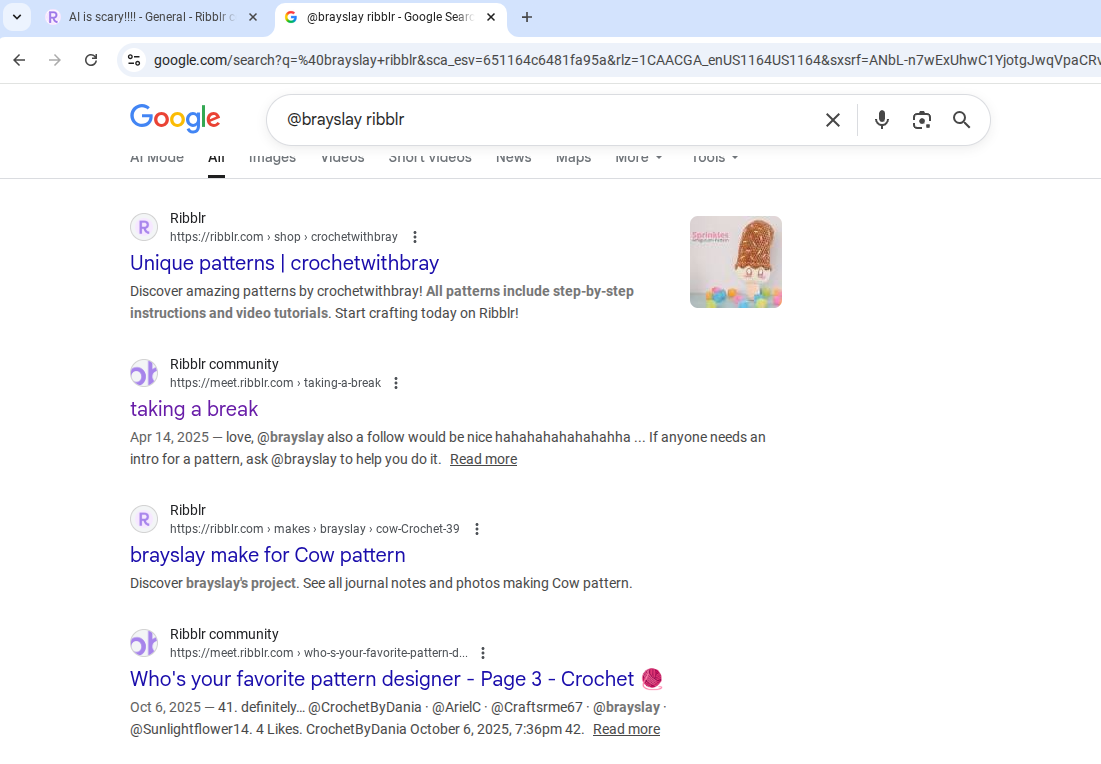The image size is (1101, 764).
Task: Expand the More search filters dropdown
Action: pyautogui.click(x=639, y=158)
